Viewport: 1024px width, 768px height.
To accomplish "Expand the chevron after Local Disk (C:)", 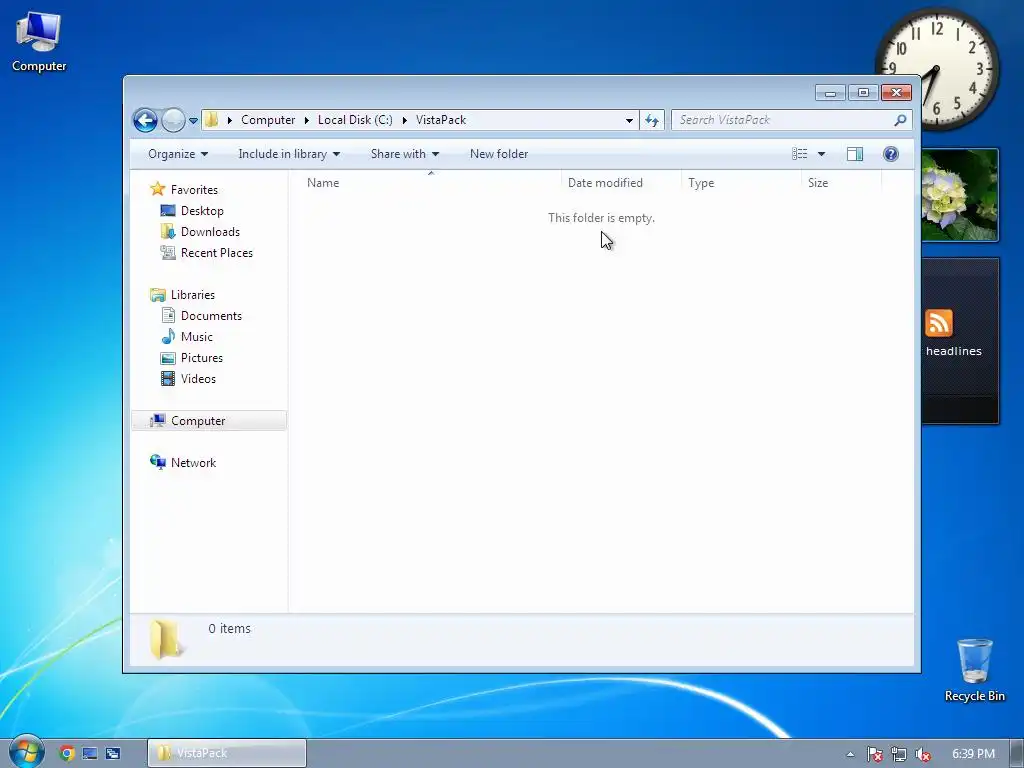I will 404,120.
